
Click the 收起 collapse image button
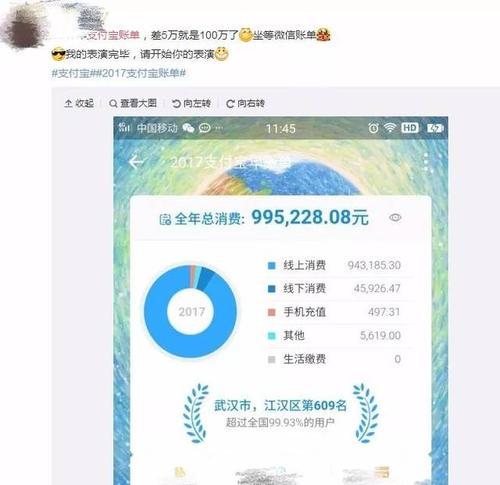coord(79,103)
